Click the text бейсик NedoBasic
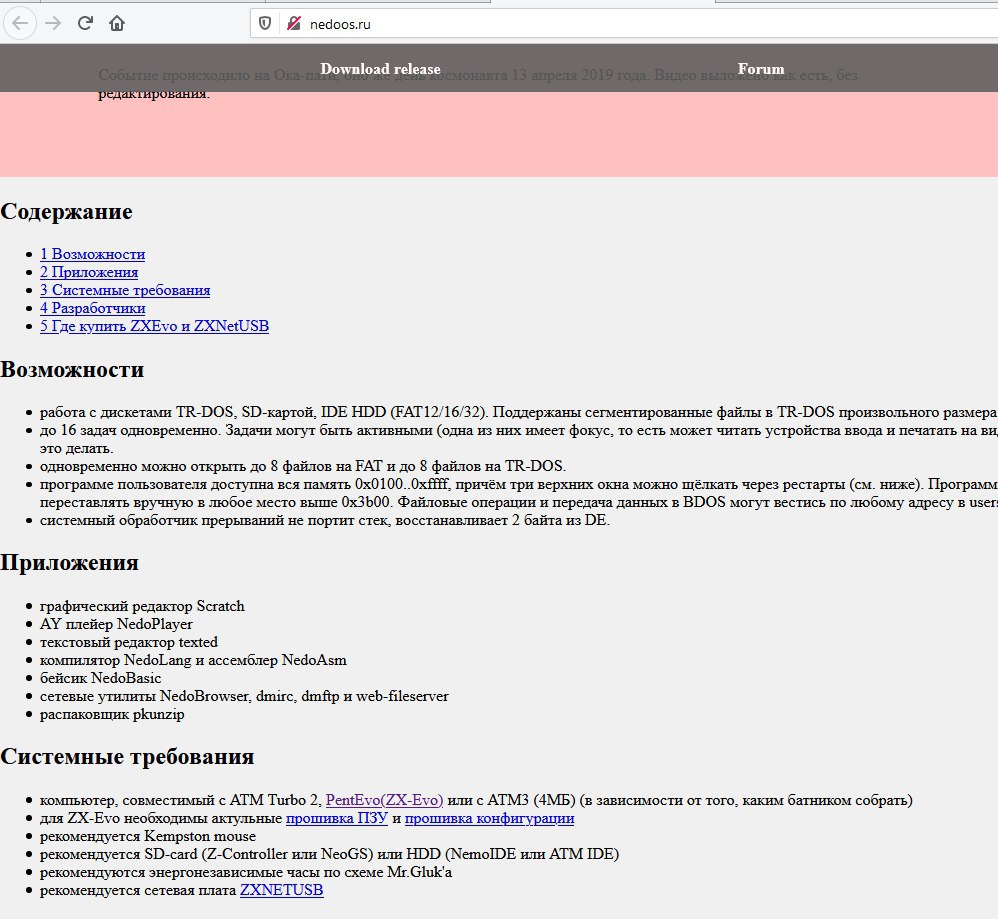998x919 pixels. pyautogui.click(x=101, y=678)
